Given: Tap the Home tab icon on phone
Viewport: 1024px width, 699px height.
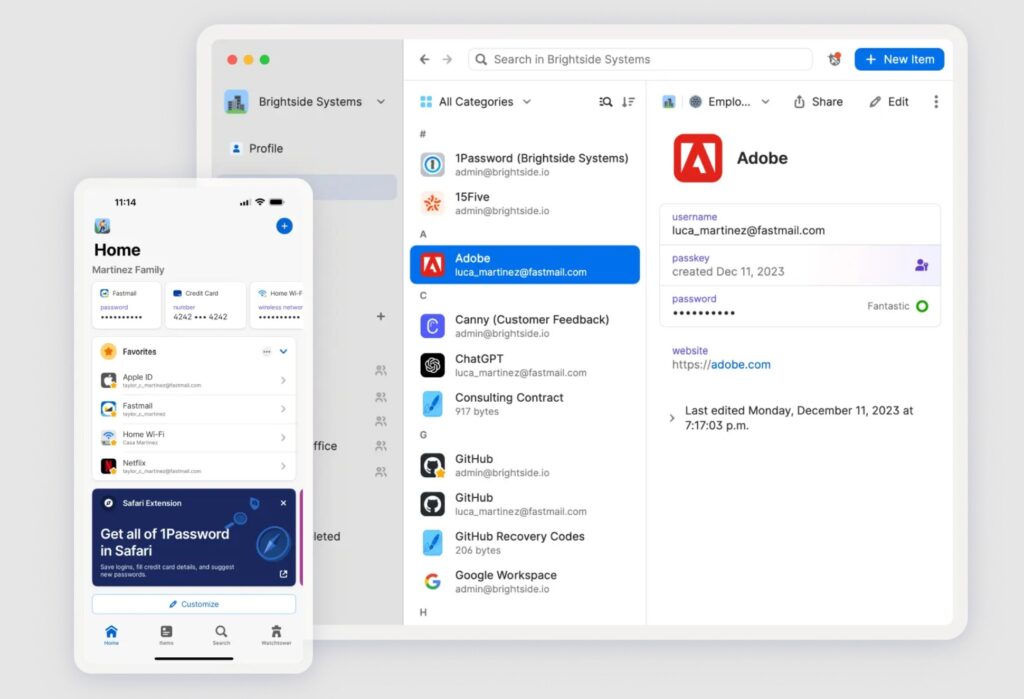Looking at the screenshot, I should click(x=112, y=634).
